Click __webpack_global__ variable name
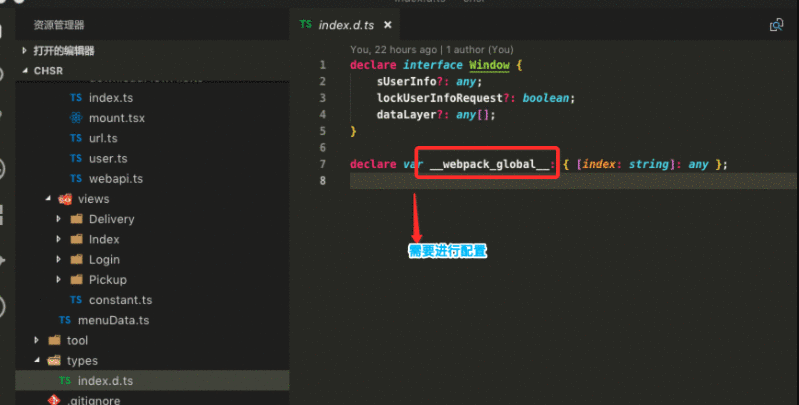The height and width of the screenshot is (405, 799). (x=489, y=164)
